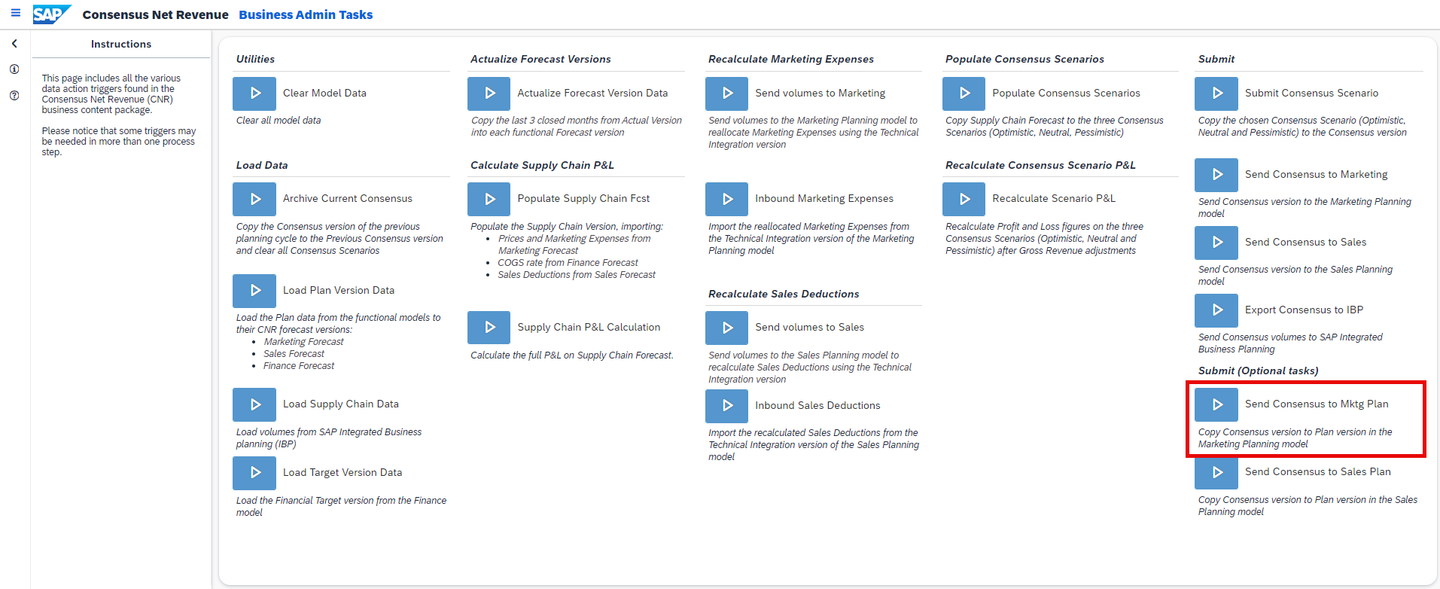Click the Export Consensus to IBP label
The height and width of the screenshot is (589, 1440).
(1304, 310)
